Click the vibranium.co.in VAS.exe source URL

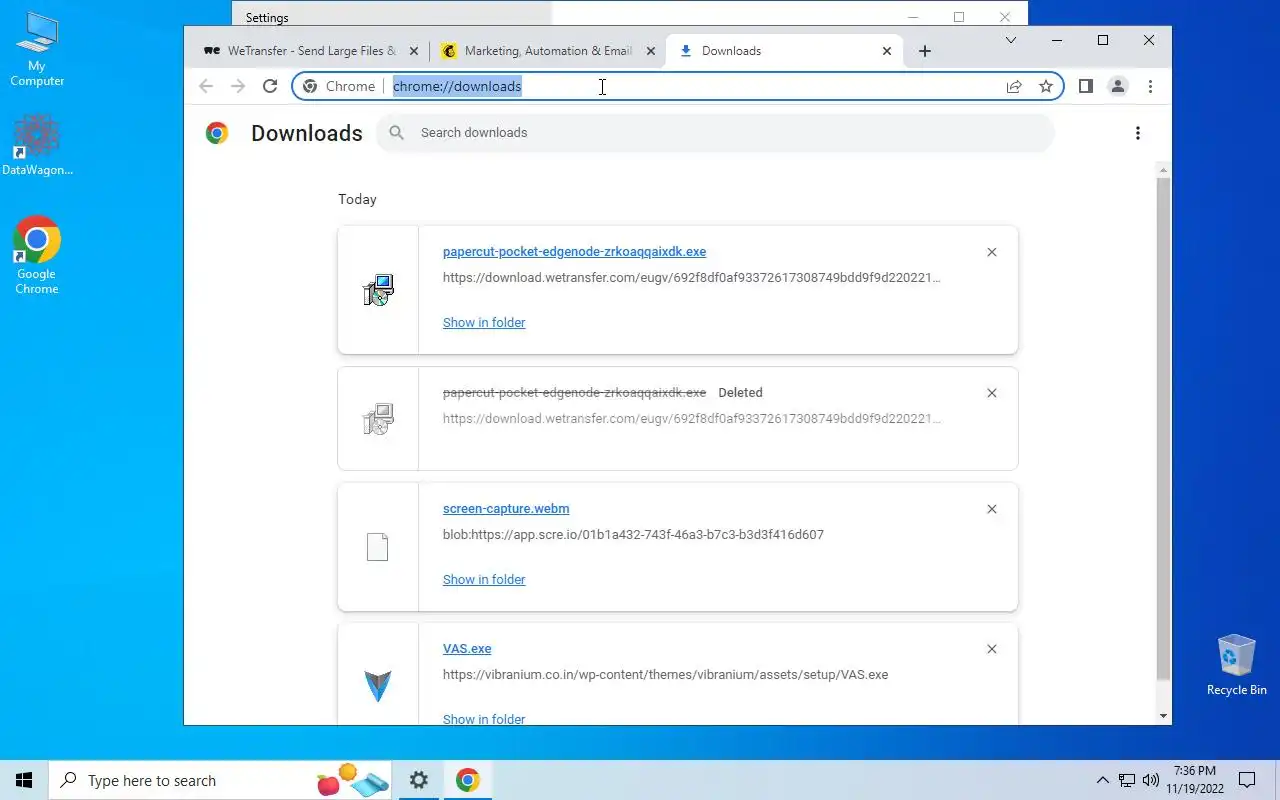665,675
